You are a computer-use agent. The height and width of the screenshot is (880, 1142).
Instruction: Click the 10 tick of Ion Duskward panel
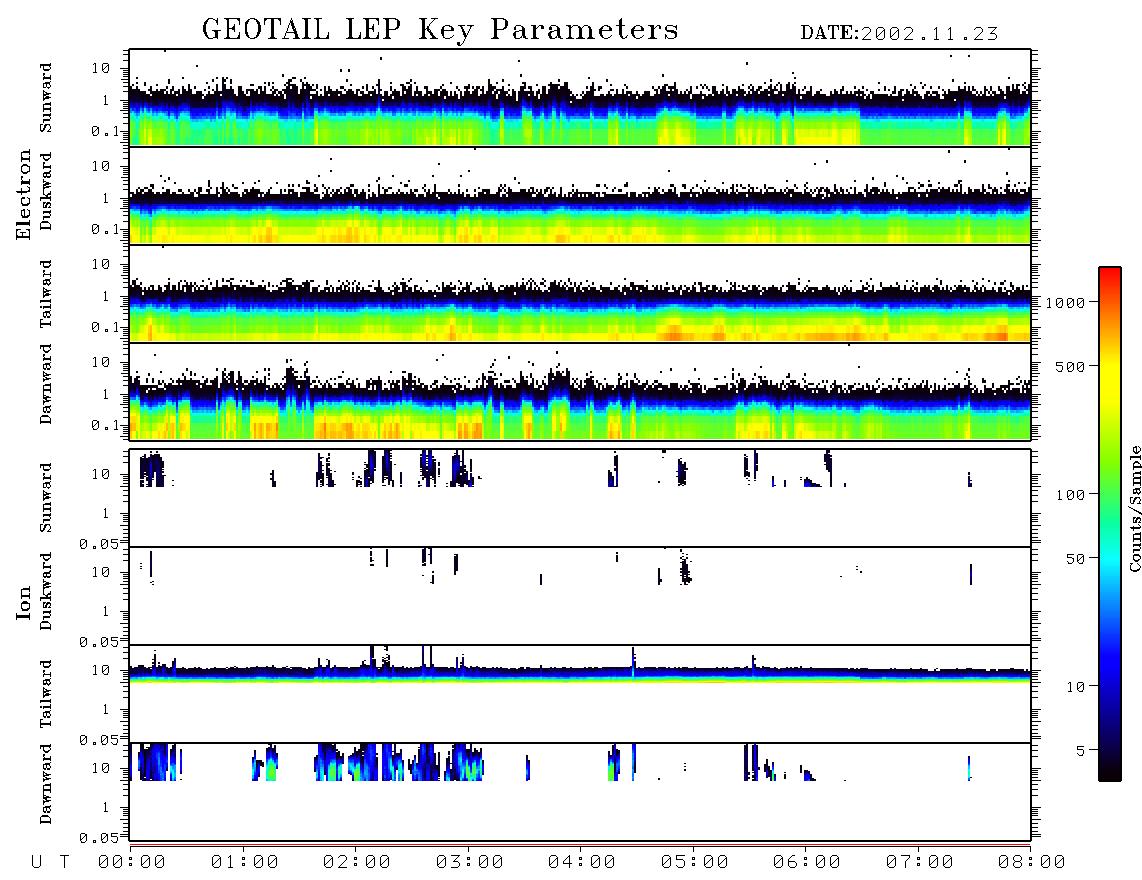101,573
